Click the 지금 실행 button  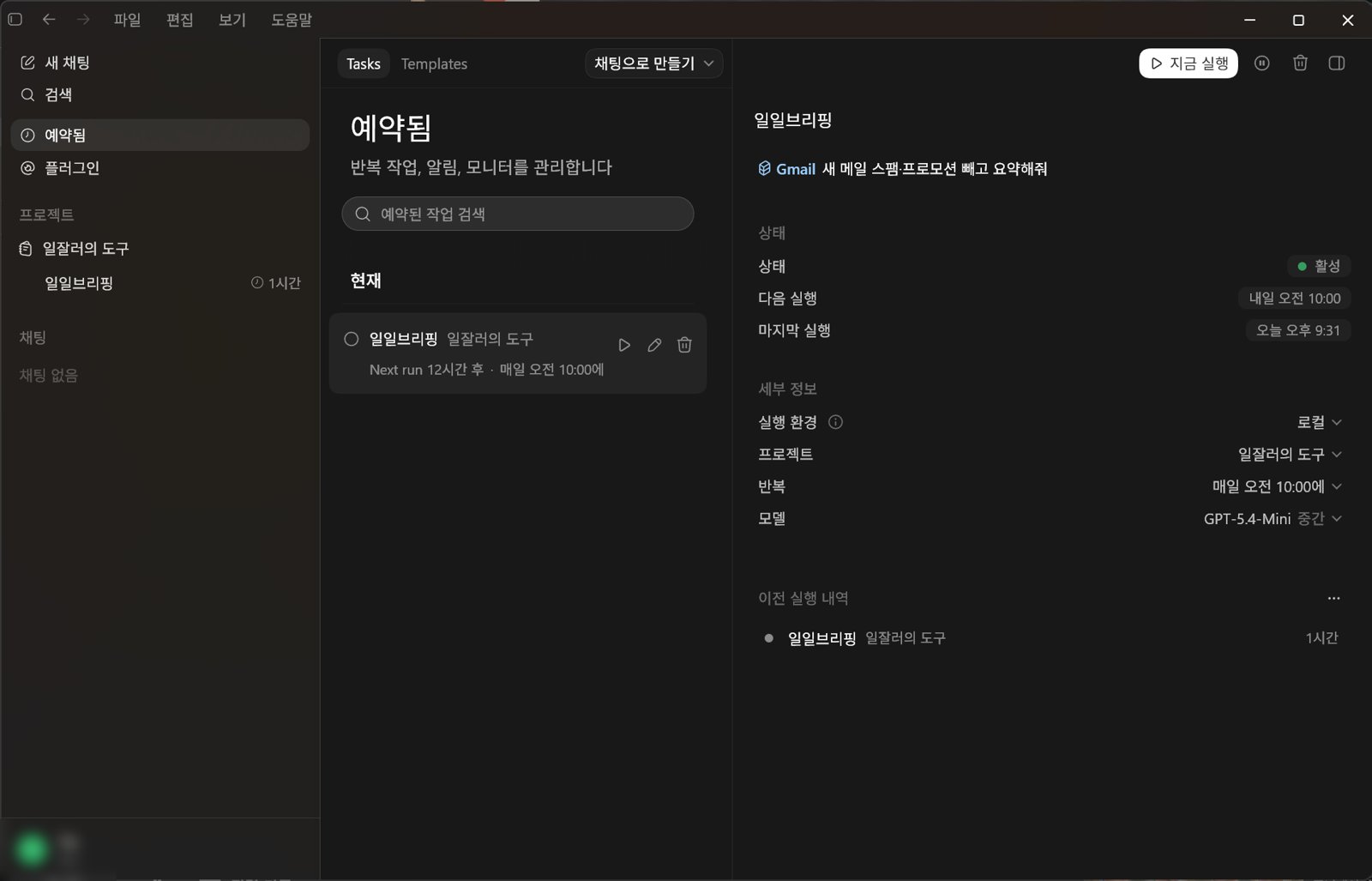(x=1188, y=63)
